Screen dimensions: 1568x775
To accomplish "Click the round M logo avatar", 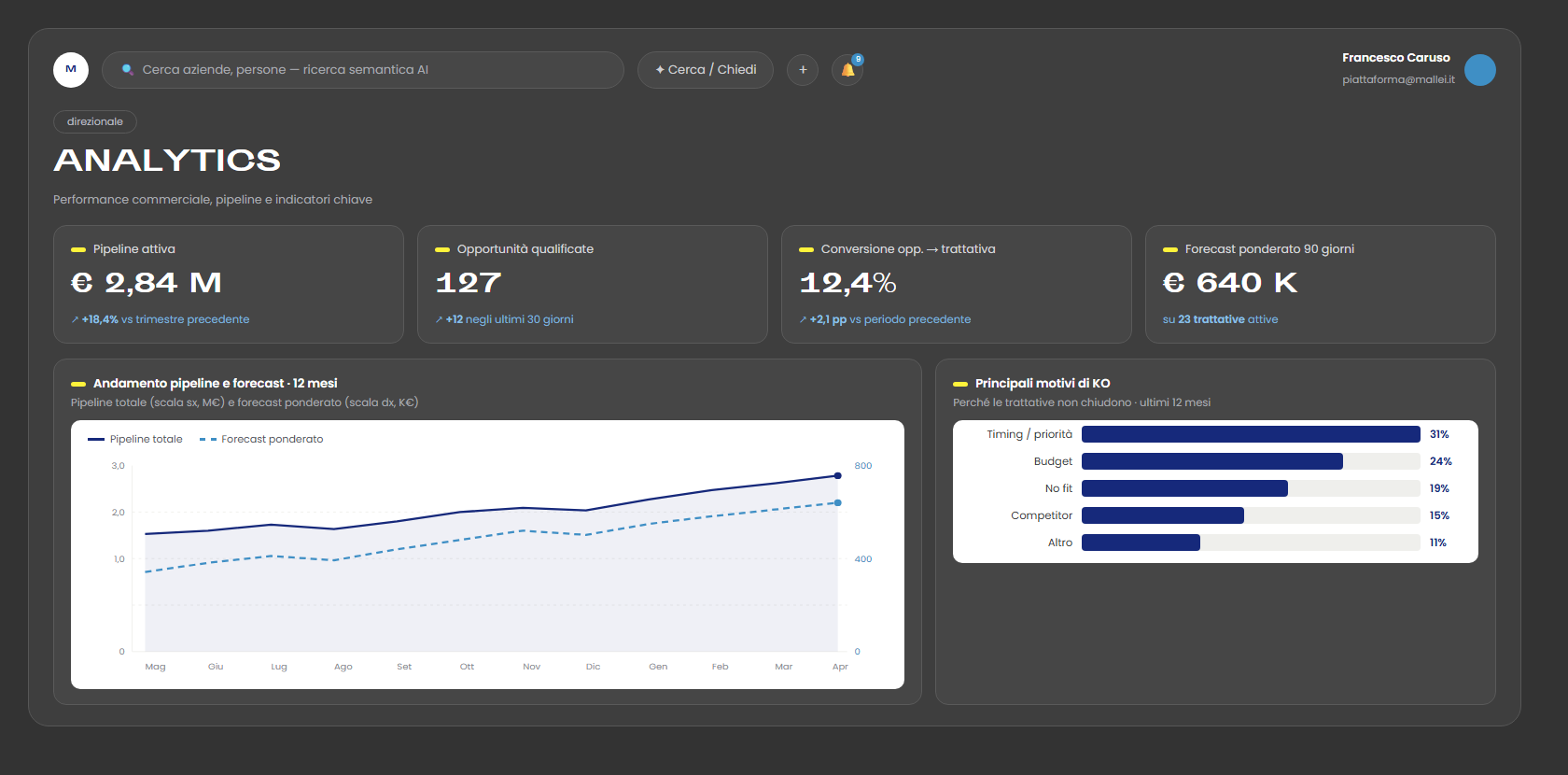I will click(x=71, y=70).
